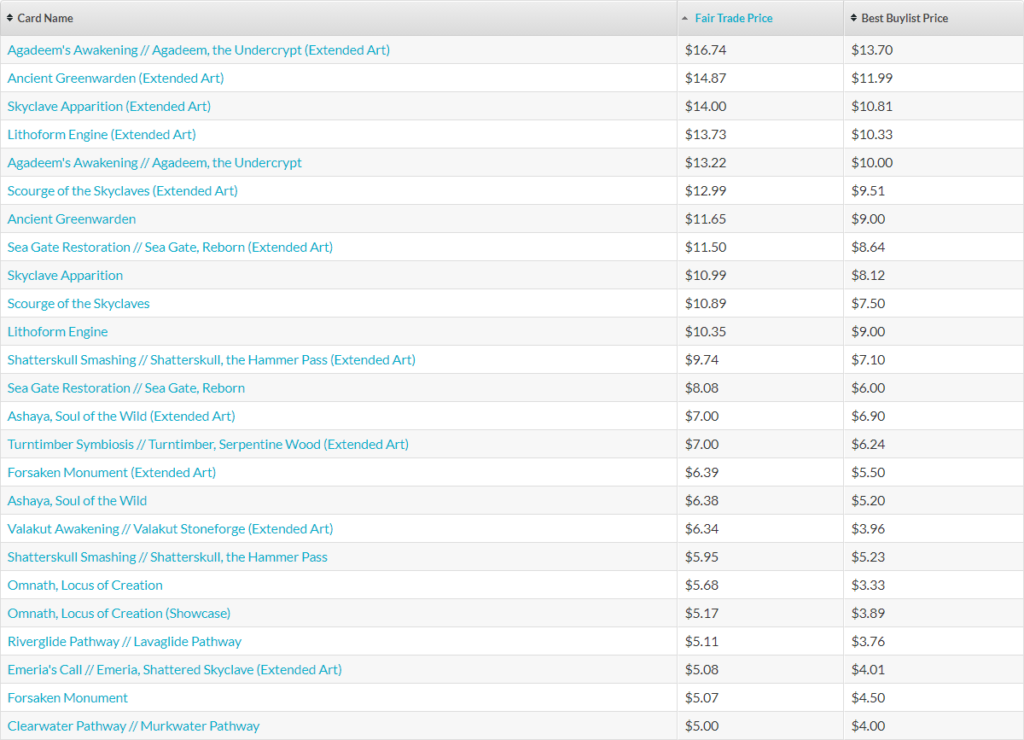Open the regular Forsaken Monument link
Viewport: 1024px width, 740px height.
[67, 697]
